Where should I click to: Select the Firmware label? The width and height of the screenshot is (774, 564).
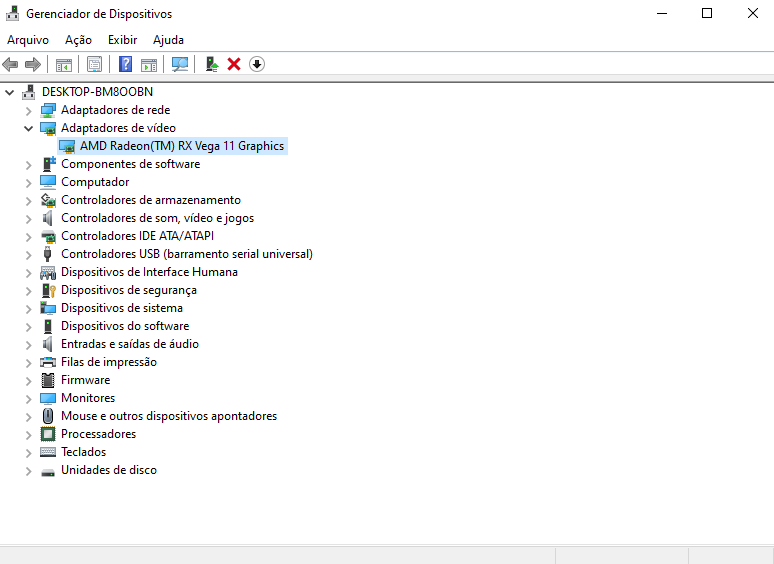pyautogui.click(x=86, y=380)
